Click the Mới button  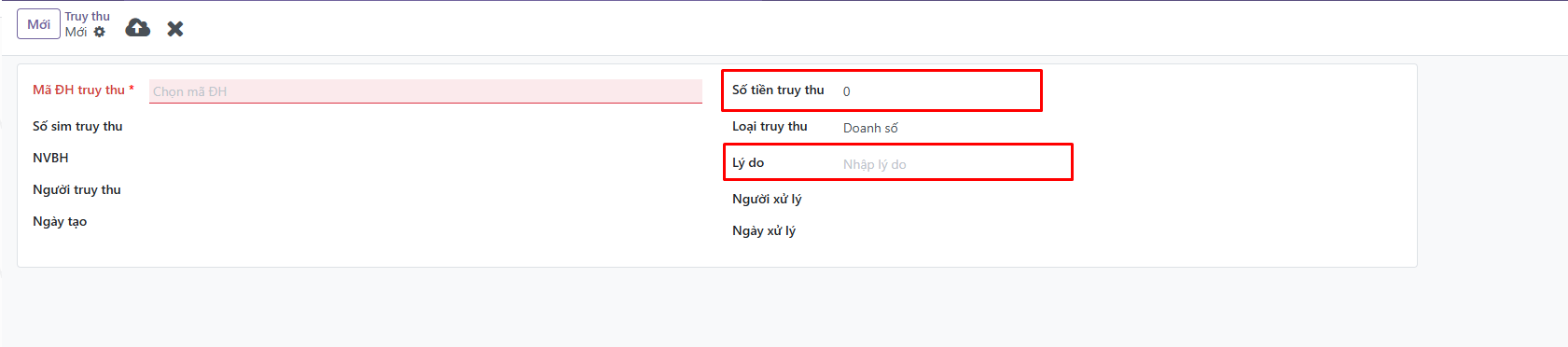pos(38,24)
